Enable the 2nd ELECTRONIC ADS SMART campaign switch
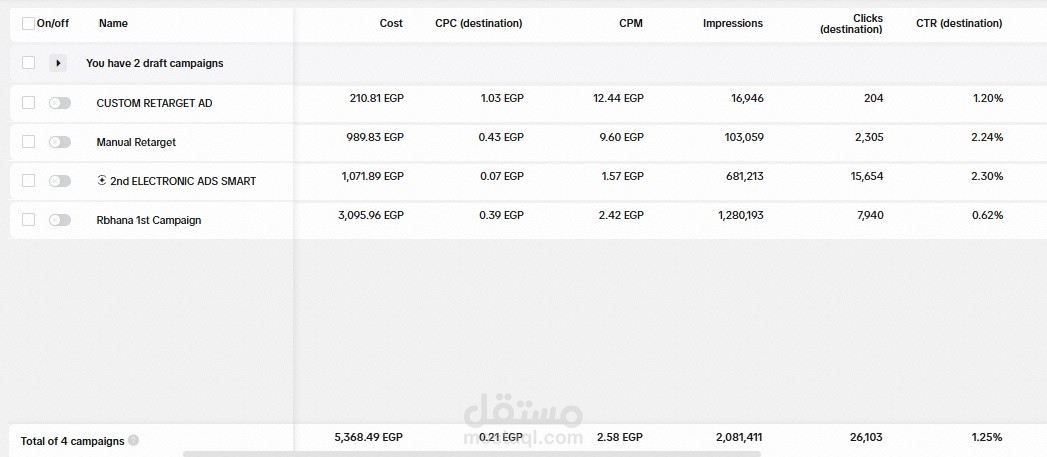Image resolution: width=1047 pixels, height=457 pixels. click(x=59, y=180)
